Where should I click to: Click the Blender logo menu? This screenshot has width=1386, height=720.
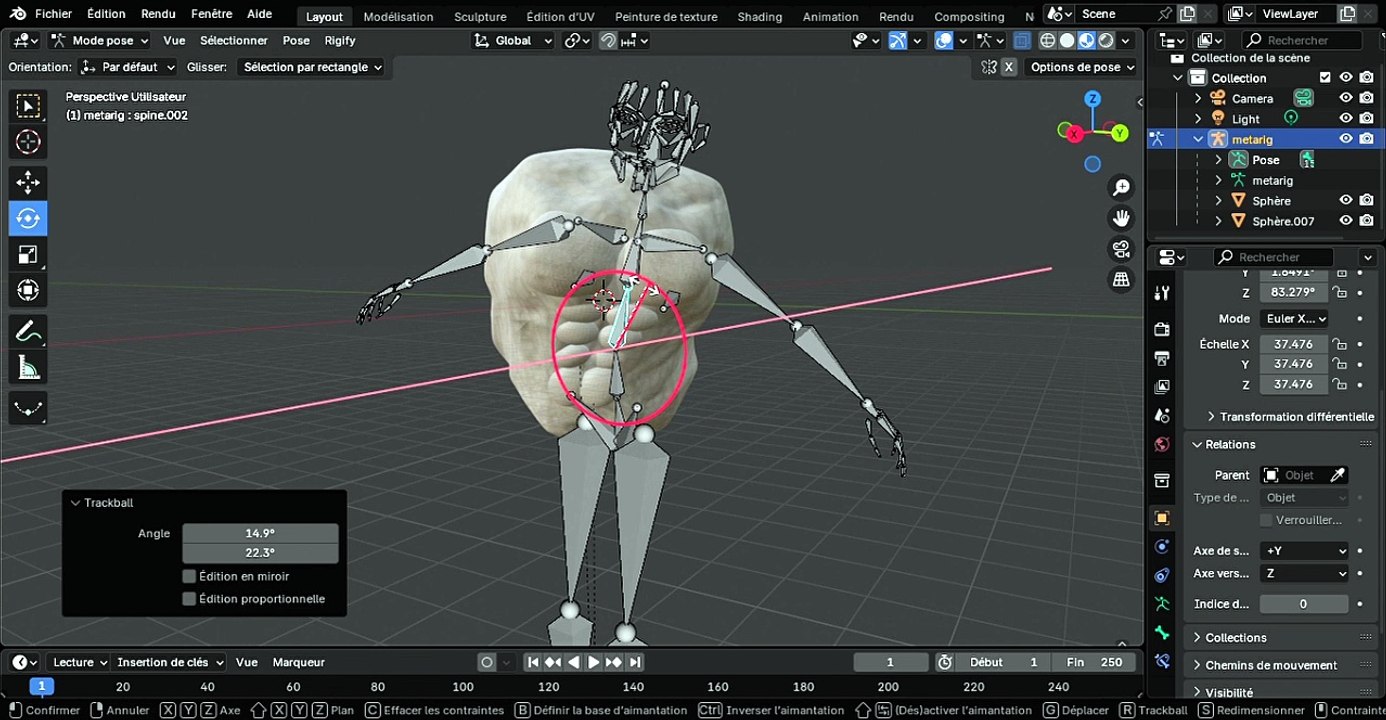(x=18, y=14)
